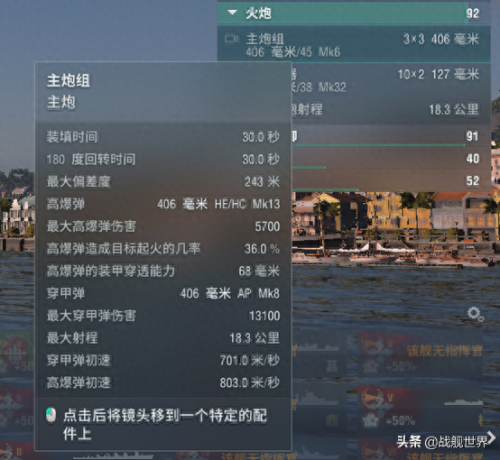This screenshot has width=500, height=460.
Task: Click 穿甲弹 406 毫米 AP Mk8 row
Action: coord(163,293)
